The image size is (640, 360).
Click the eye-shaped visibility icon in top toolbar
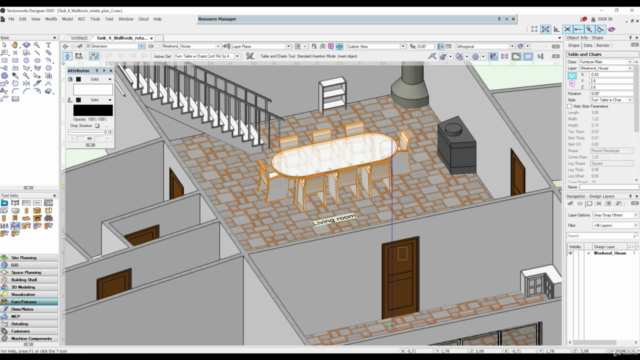pyautogui.click(x=611, y=29)
